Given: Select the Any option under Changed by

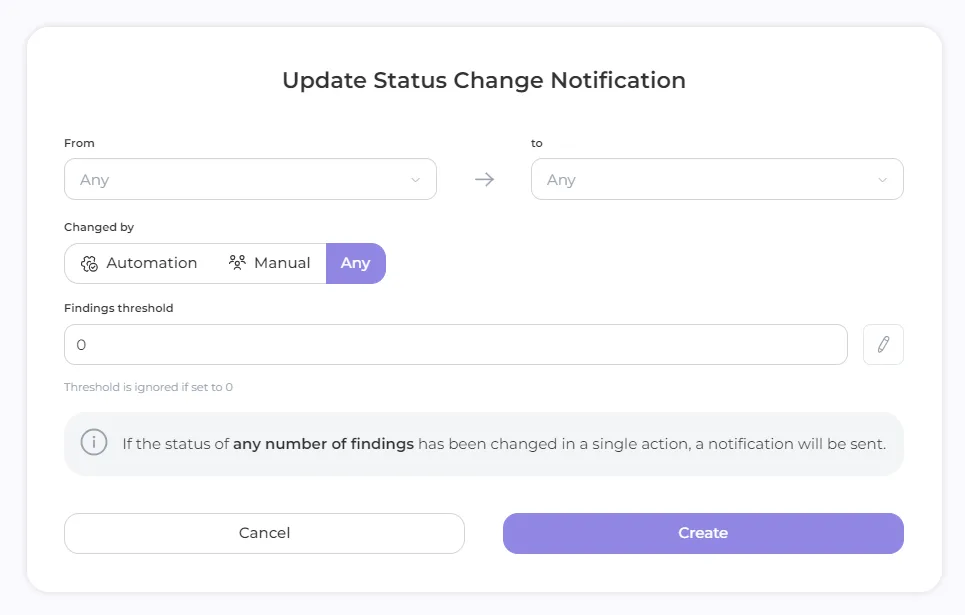Looking at the screenshot, I should 355,263.
